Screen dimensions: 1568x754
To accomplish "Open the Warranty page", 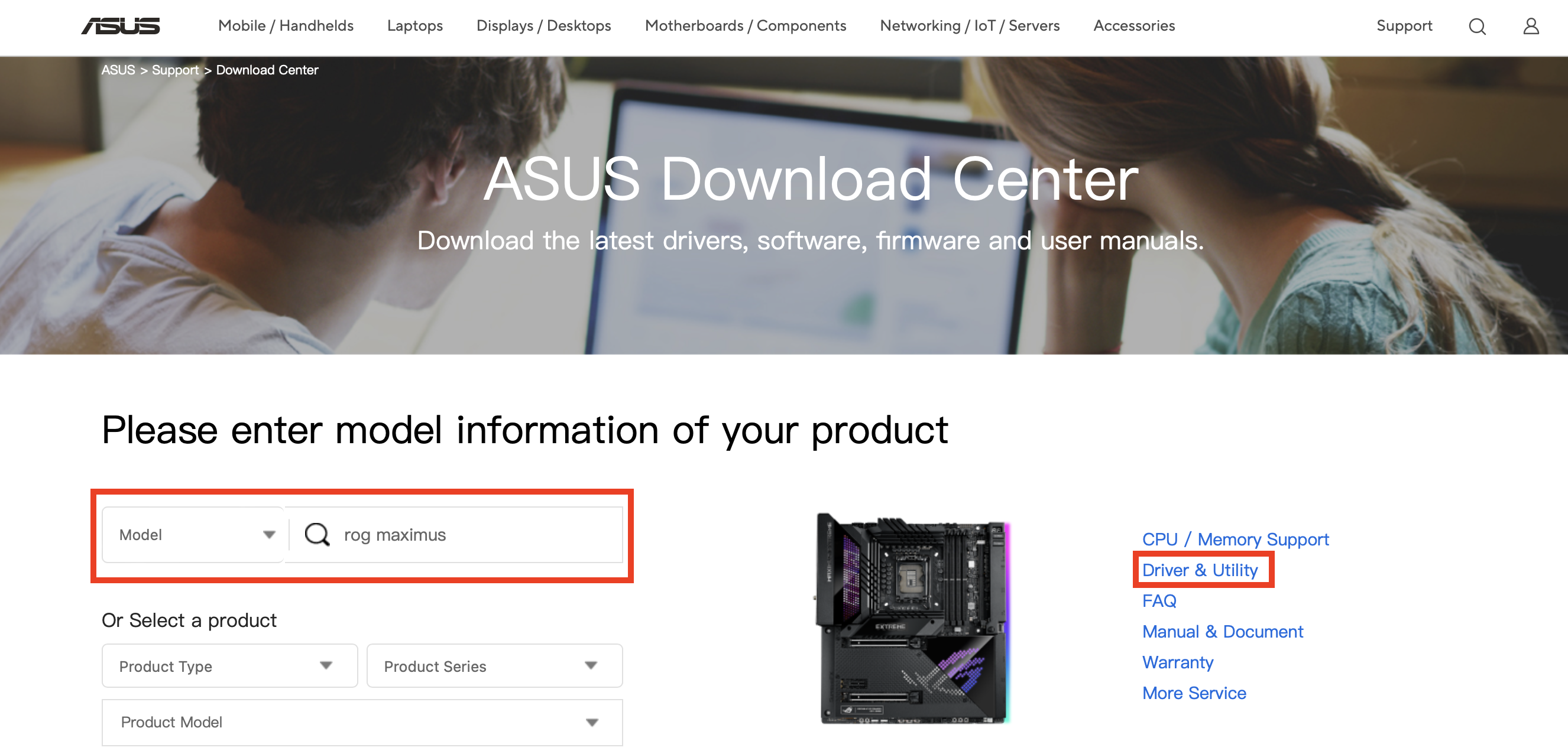I will coord(1178,662).
